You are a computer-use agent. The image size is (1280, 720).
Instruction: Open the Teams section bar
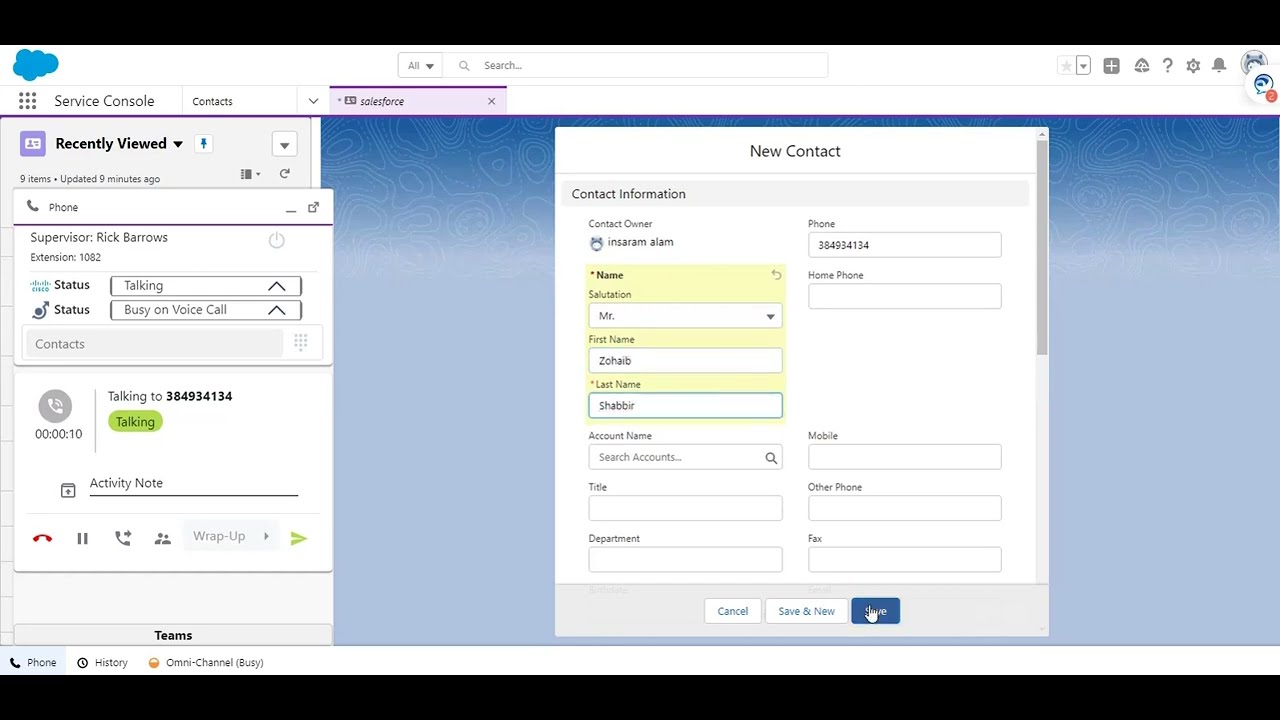[173, 635]
